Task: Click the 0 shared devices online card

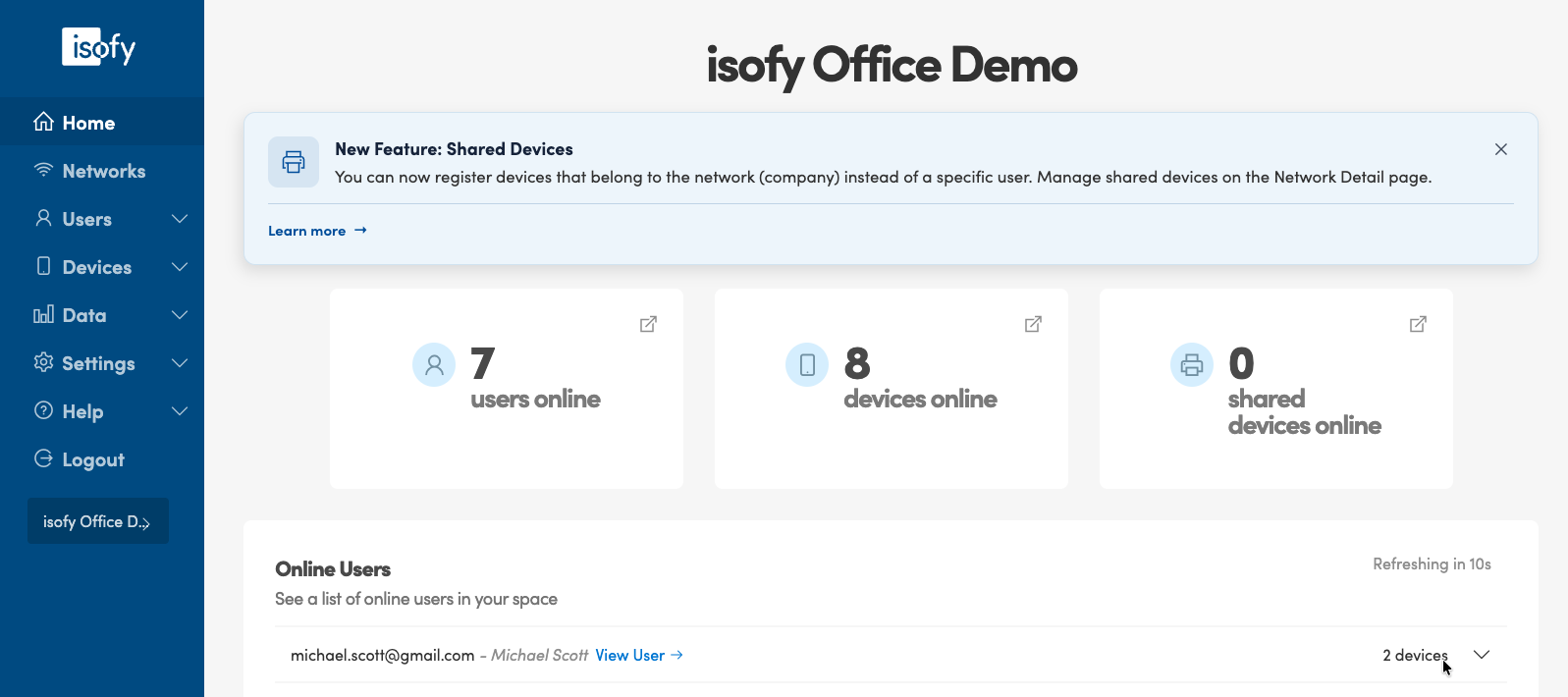Action: 1276,389
